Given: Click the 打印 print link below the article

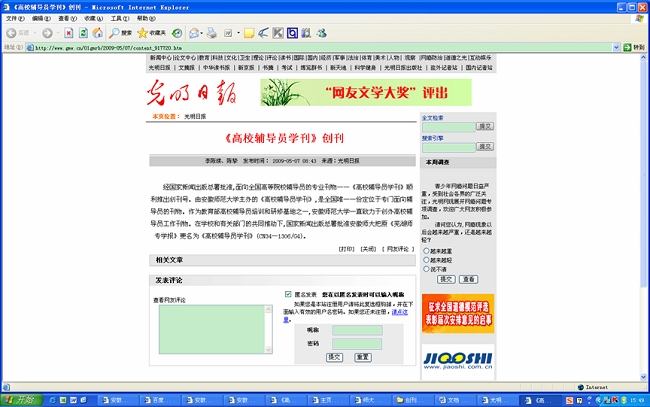Looking at the screenshot, I should point(347,249).
